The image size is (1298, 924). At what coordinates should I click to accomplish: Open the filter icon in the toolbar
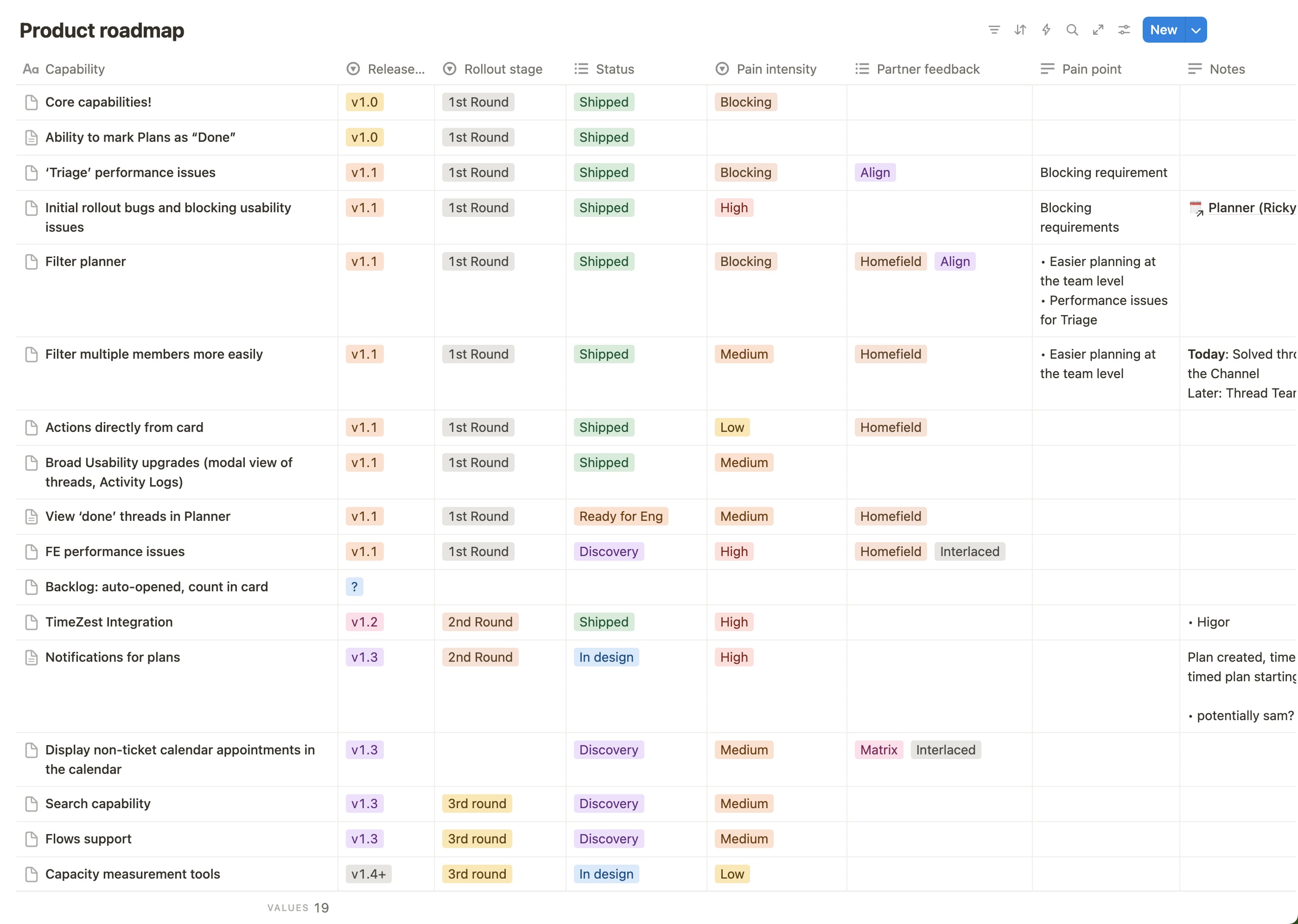[993, 30]
